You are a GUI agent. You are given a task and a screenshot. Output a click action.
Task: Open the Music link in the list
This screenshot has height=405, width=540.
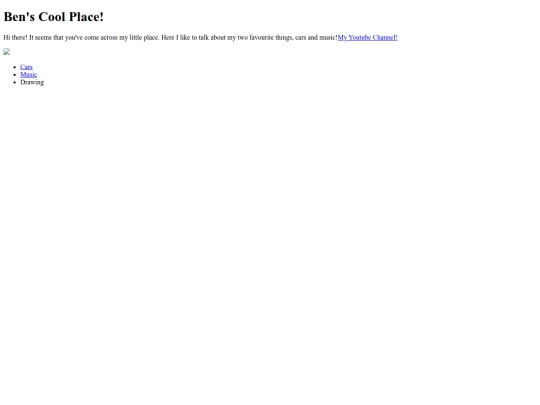(x=29, y=74)
